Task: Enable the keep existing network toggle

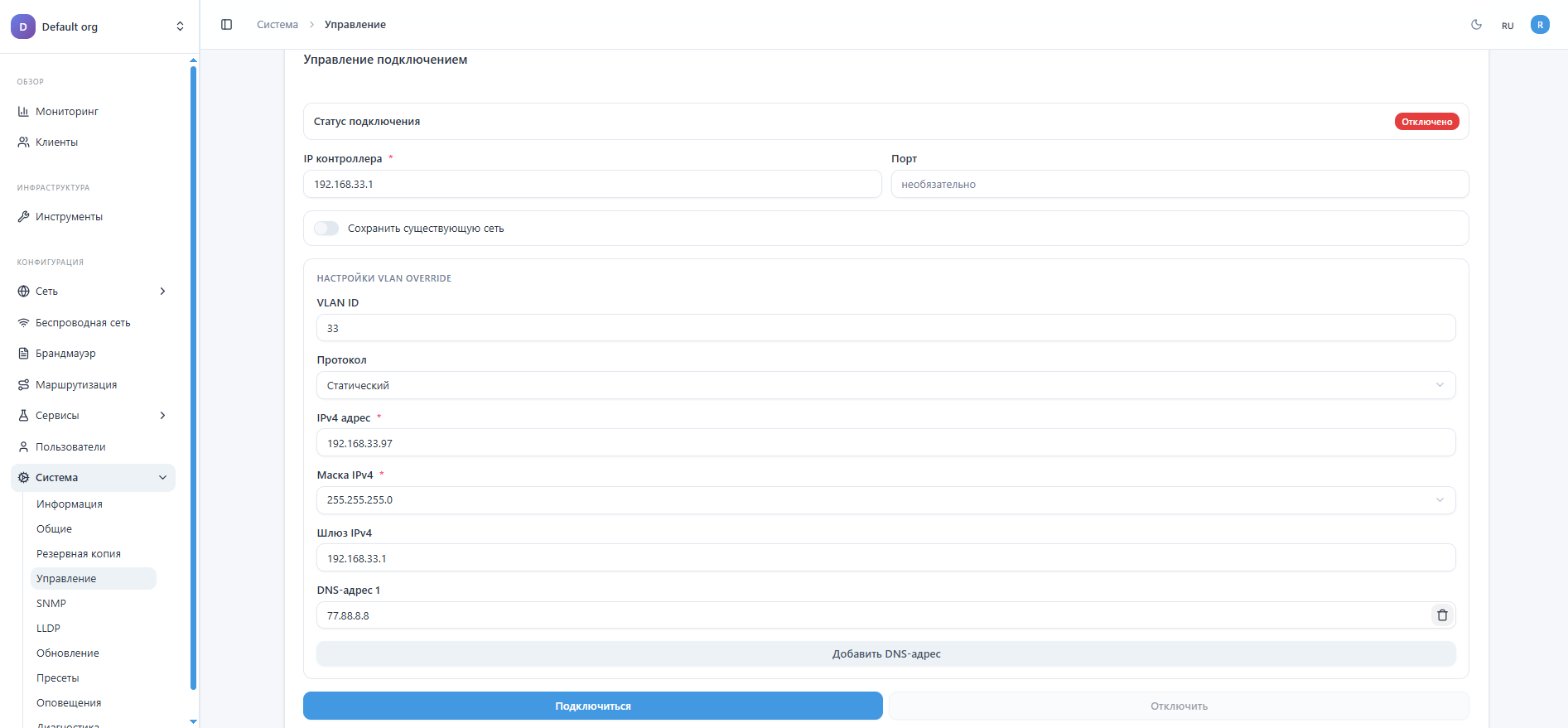Action: (326, 229)
